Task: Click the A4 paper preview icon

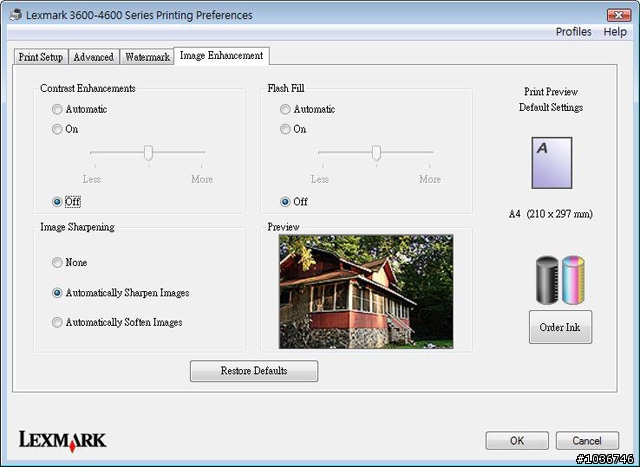Action: (552, 162)
